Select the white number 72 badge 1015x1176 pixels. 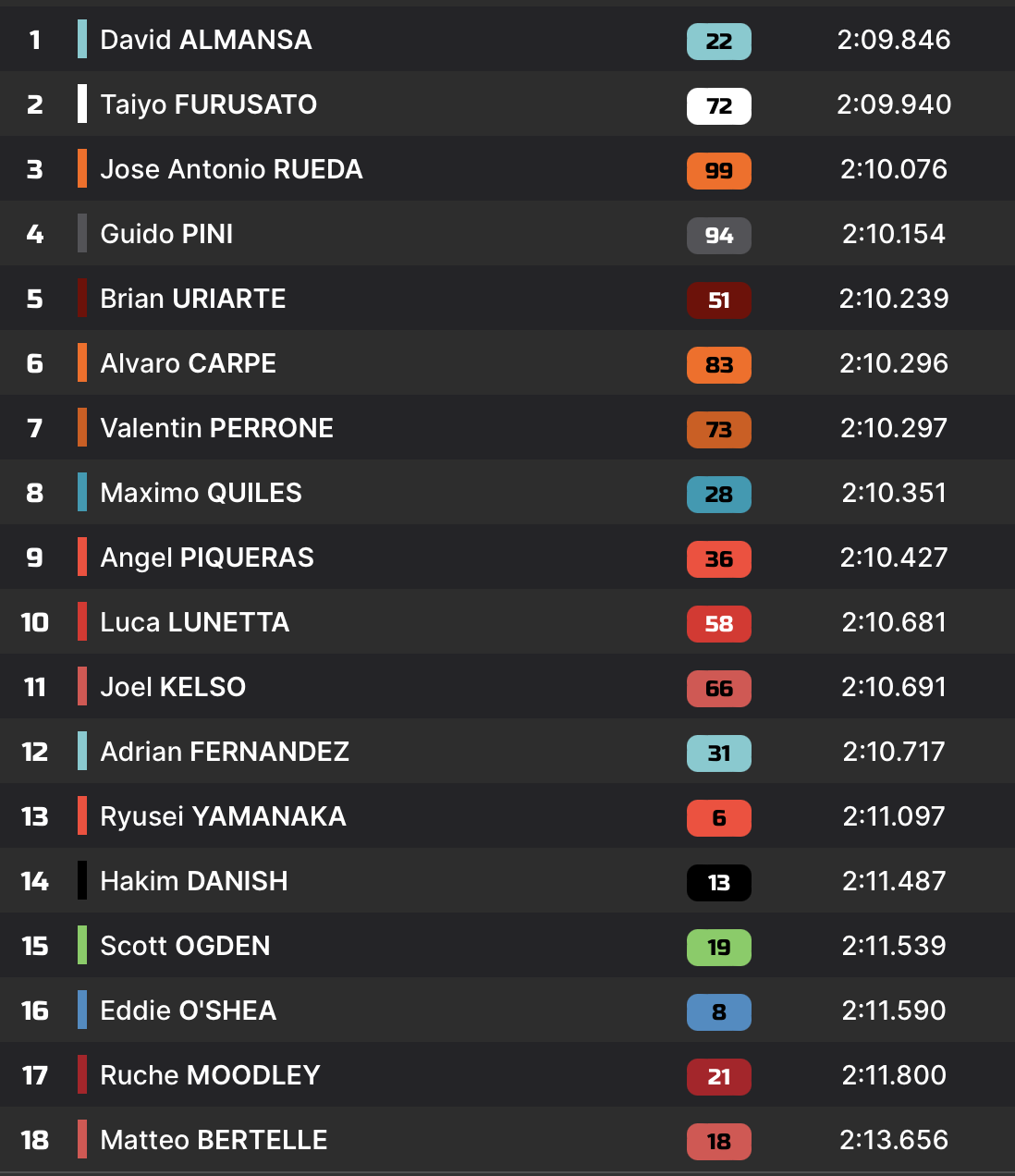[x=718, y=105]
